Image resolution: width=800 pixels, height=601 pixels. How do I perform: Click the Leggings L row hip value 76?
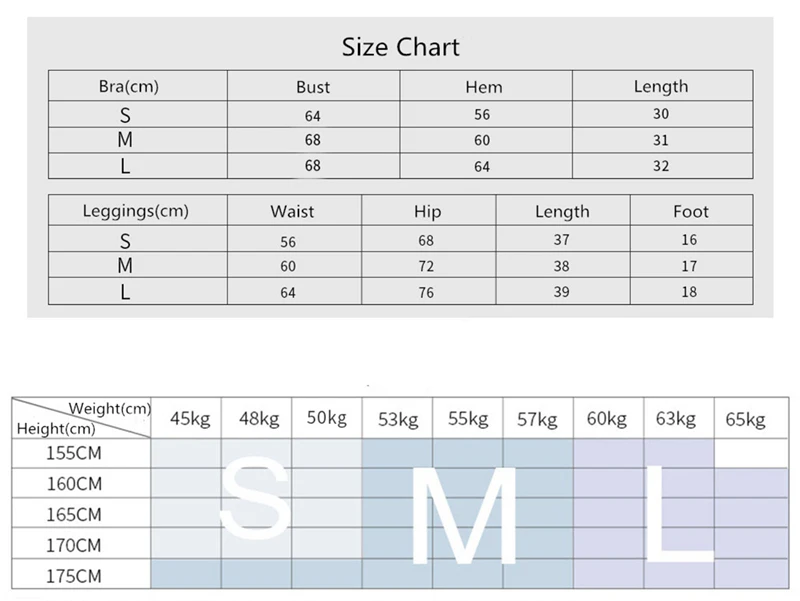[427, 292]
